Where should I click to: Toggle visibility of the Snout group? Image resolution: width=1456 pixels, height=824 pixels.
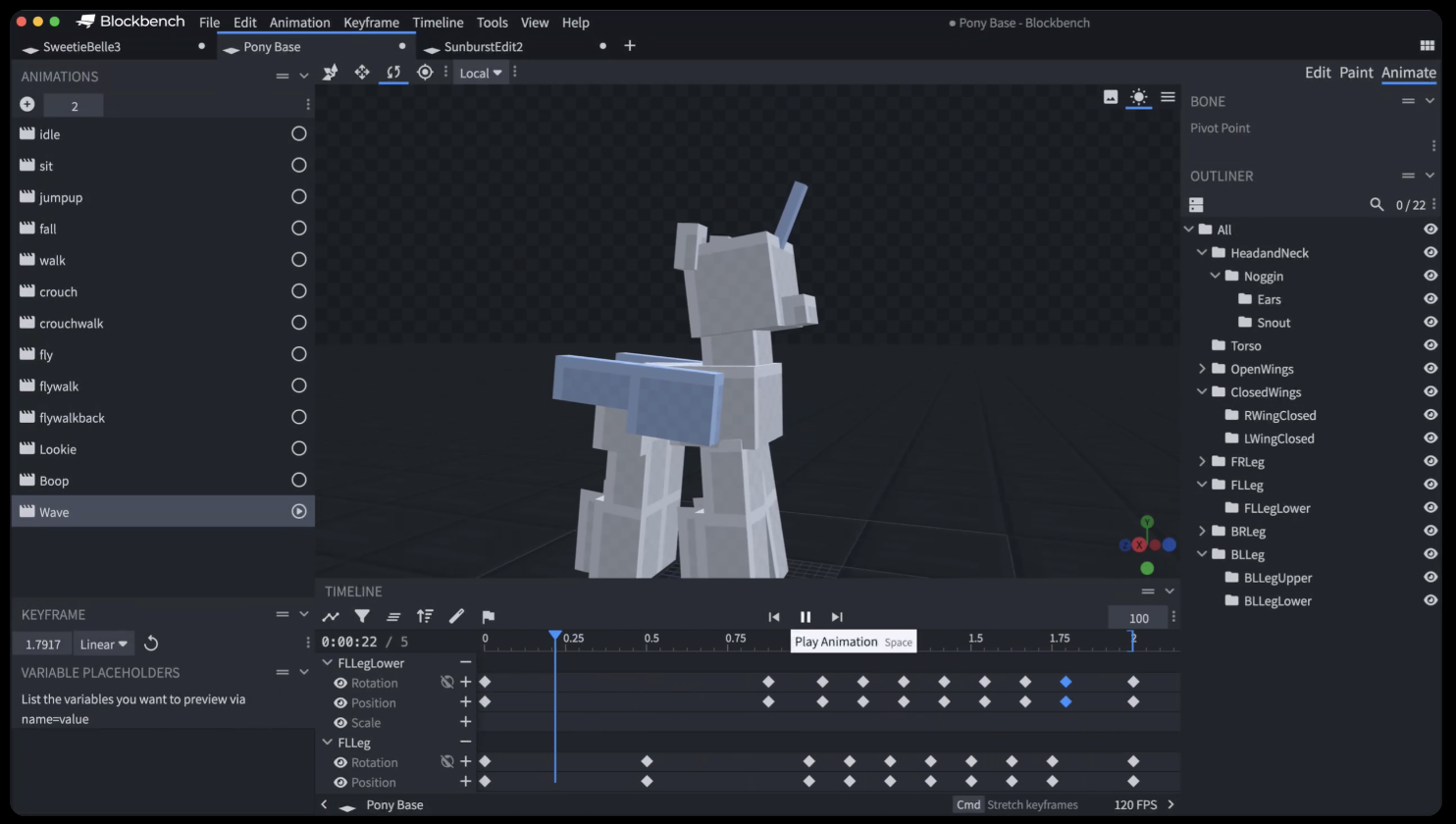[x=1430, y=322]
